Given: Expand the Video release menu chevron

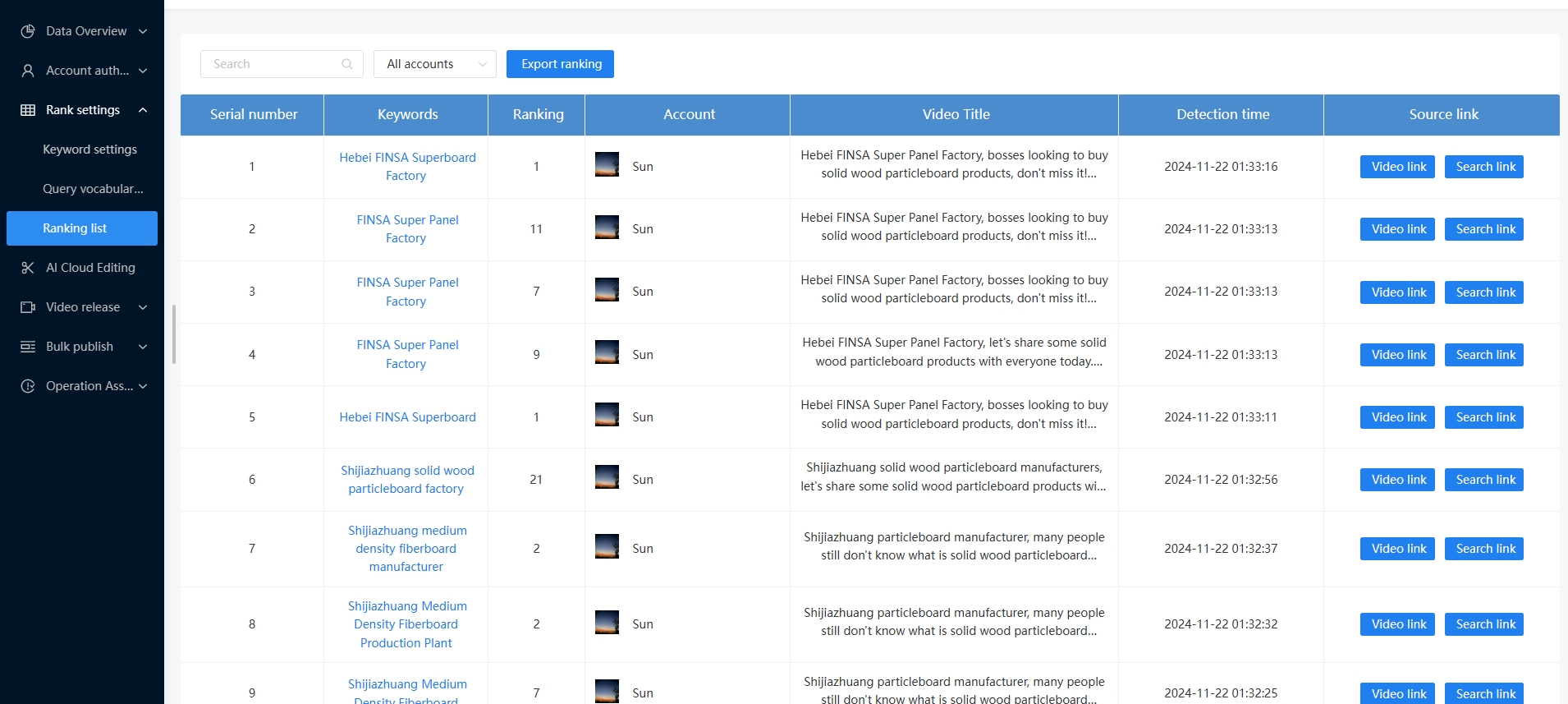Looking at the screenshot, I should [x=143, y=307].
